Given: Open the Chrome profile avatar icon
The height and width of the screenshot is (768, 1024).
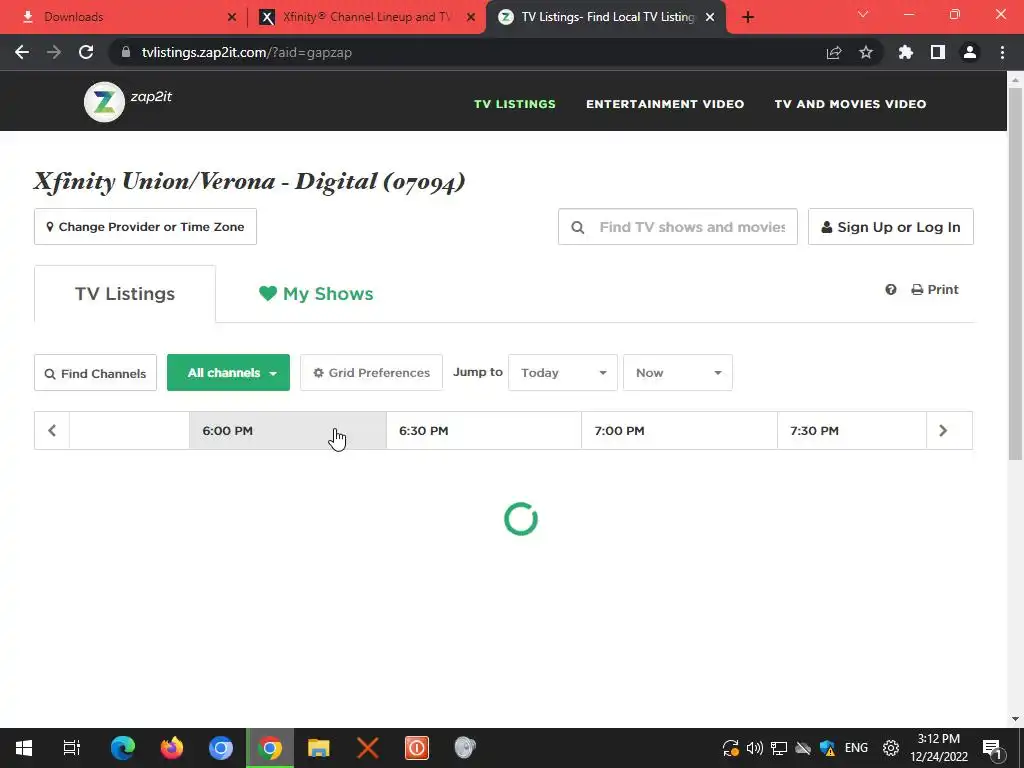Looking at the screenshot, I should point(970,52).
